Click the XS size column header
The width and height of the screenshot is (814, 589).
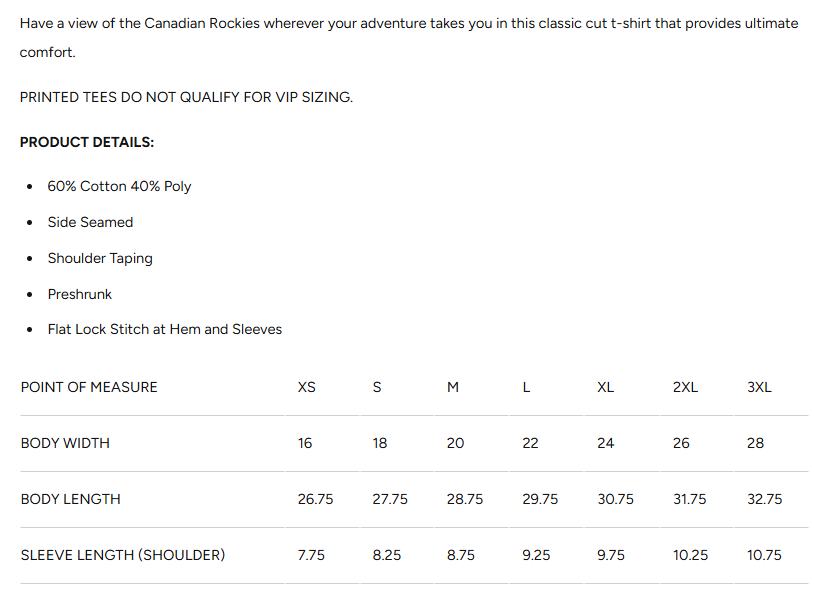[x=306, y=387]
